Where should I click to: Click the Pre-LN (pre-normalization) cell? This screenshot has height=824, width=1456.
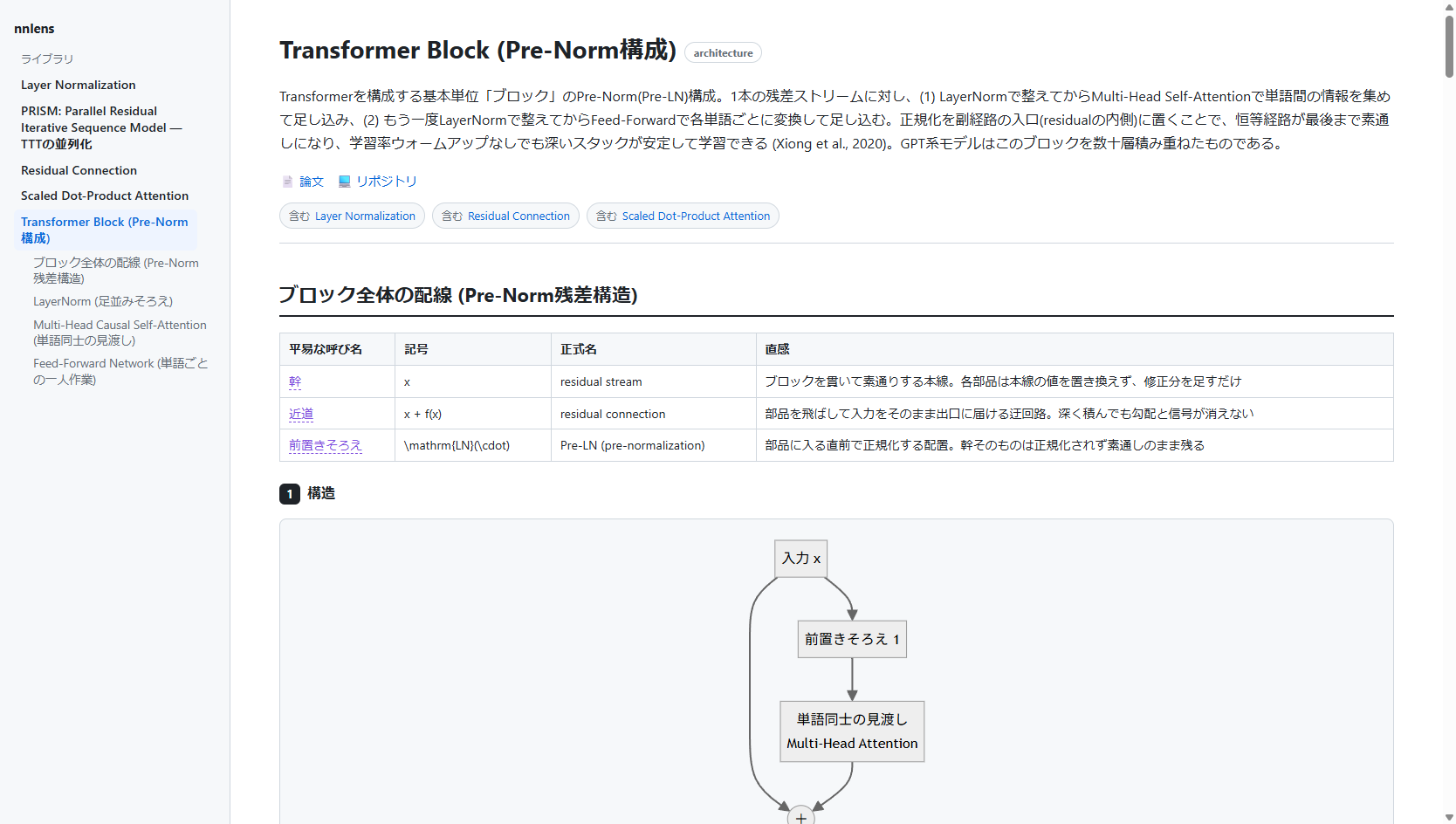pyautogui.click(x=653, y=445)
